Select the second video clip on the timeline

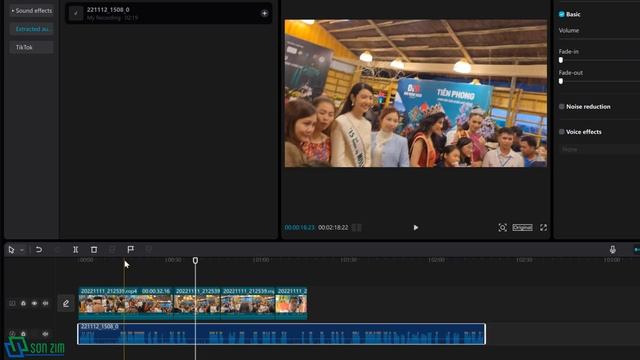click(x=197, y=303)
